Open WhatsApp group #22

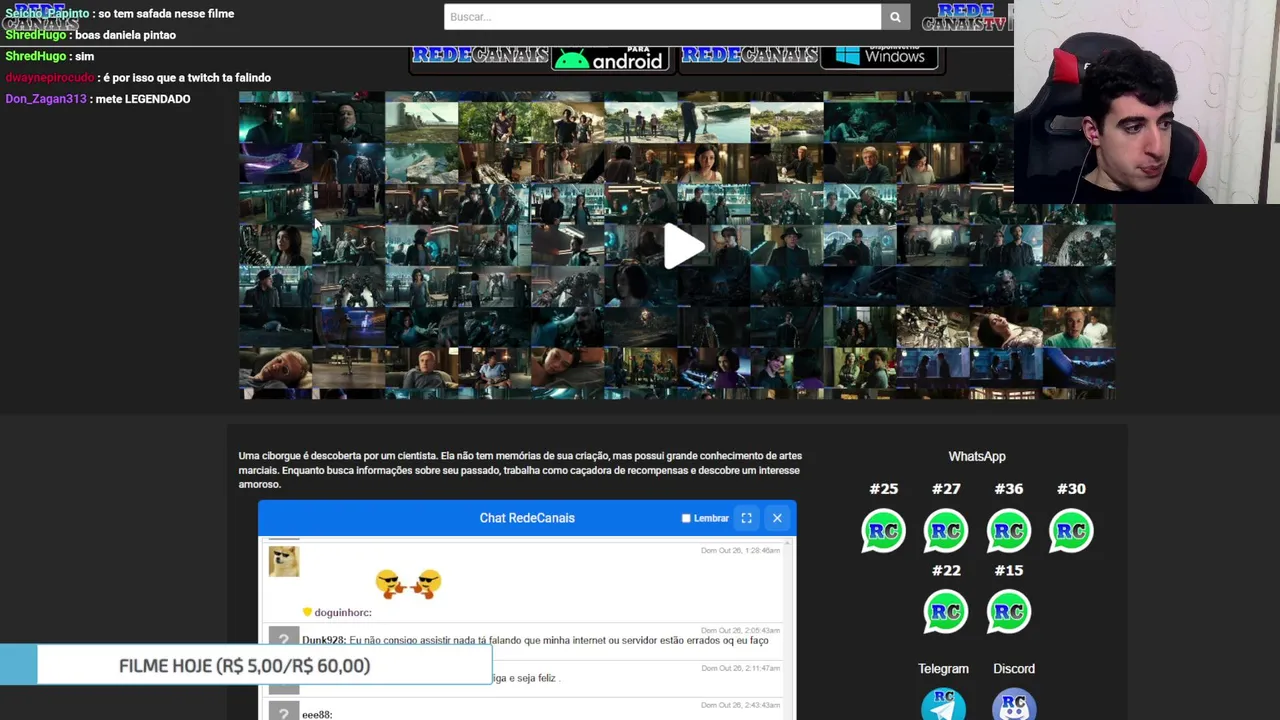click(946, 612)
